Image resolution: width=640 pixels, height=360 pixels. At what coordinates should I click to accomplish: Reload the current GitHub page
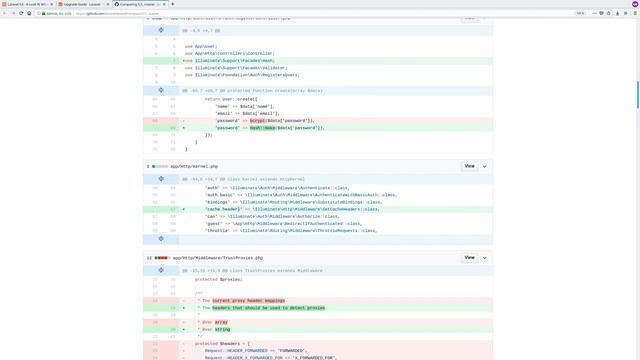pos(21,13)
